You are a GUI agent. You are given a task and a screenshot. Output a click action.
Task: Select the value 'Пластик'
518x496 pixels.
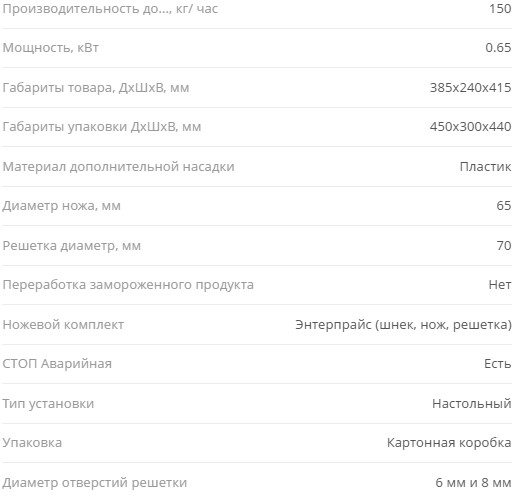tap(485, 166)
